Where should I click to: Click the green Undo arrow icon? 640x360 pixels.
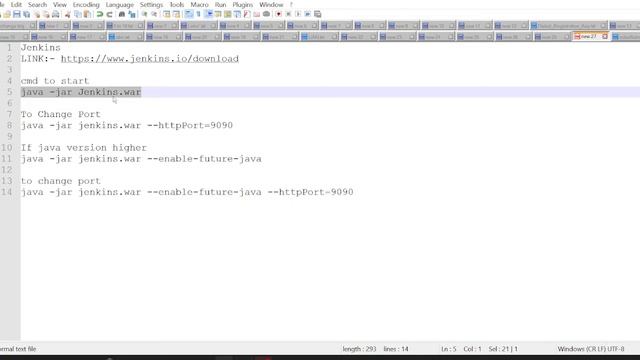point(100,14)
